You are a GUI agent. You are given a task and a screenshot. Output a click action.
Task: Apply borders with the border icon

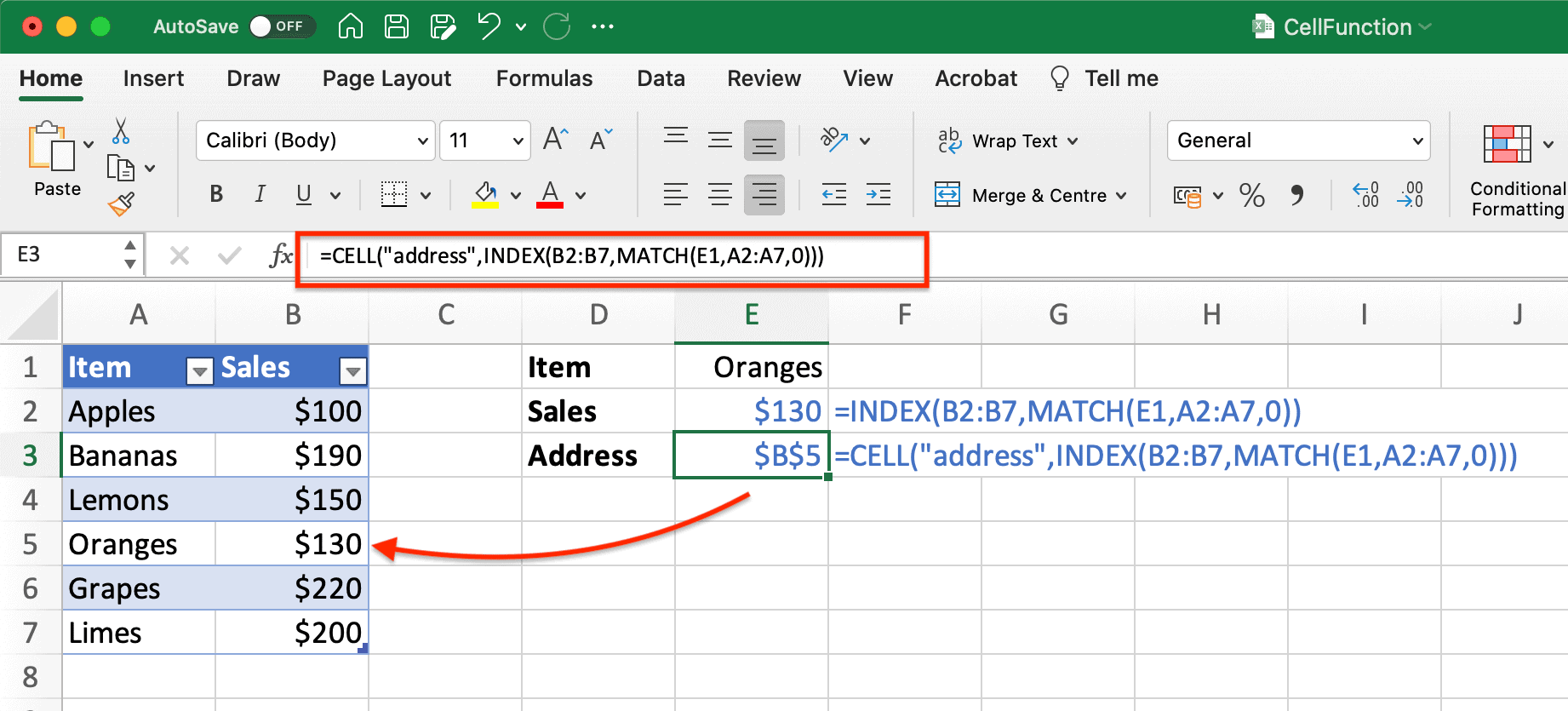(393, 195)
